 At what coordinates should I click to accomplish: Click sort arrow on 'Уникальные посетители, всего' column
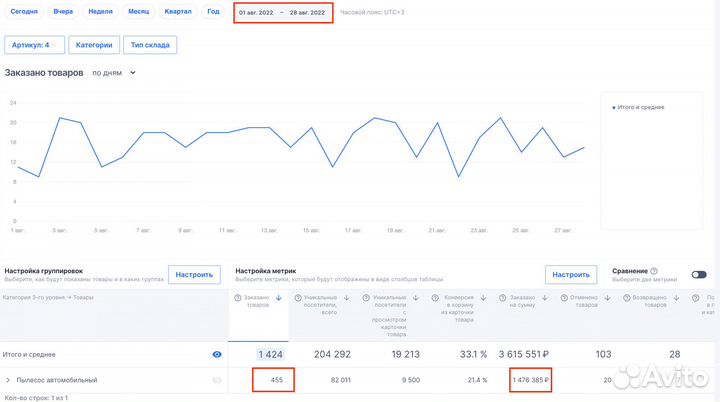point(346,298)
